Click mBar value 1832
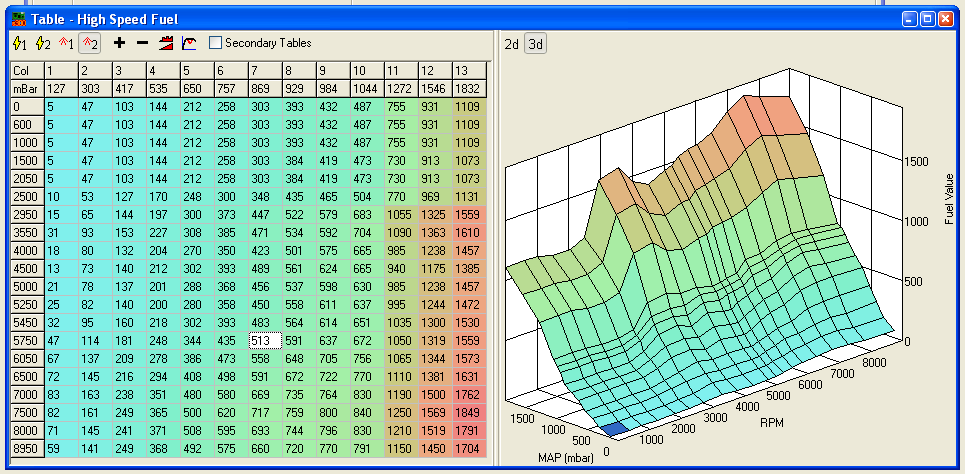This screenshot has height=474, width=965. coord(470,89)
